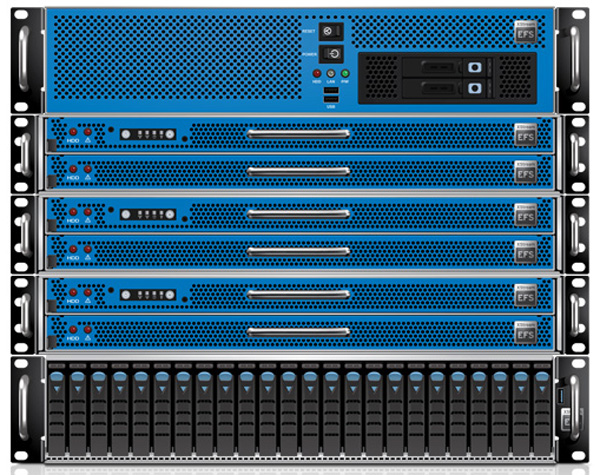The image size is (600, 475).
Task: Click the EFS badge on the third 1U server
Action: click(526, 215)
